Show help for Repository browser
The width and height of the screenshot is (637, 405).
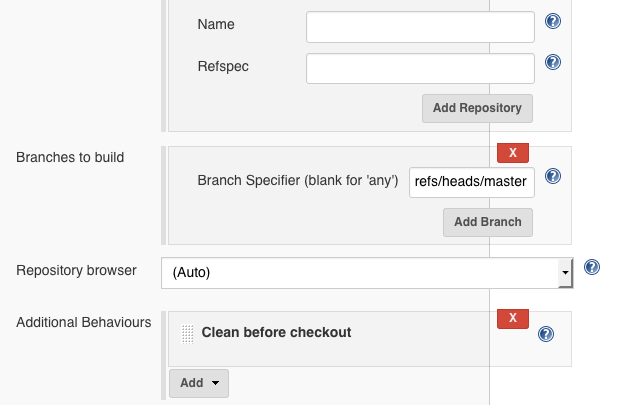591,267
